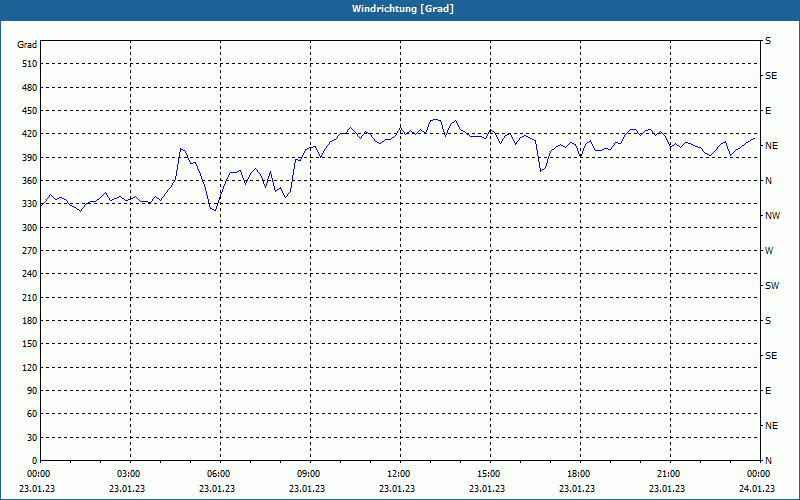
Task: Select the 23.01.23 date under 06:00
Action: [x=217, y=489]
